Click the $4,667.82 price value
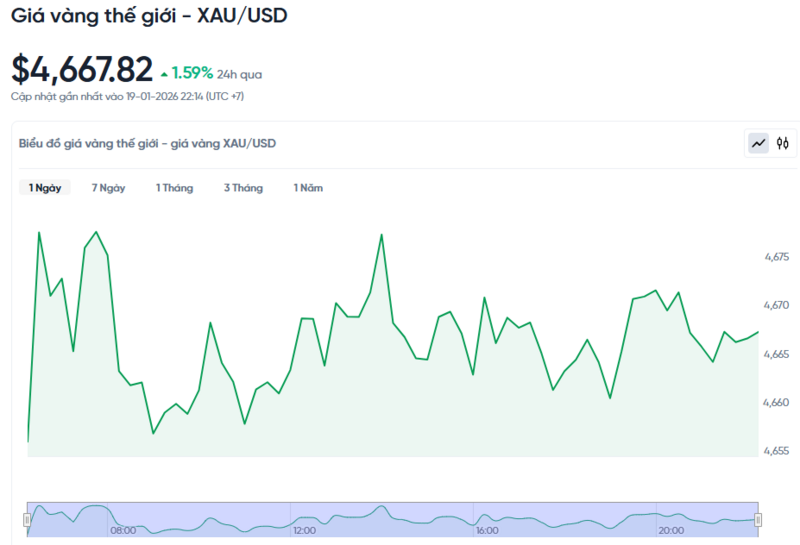Viewport: 800px width, 545px height. point(82,69)
